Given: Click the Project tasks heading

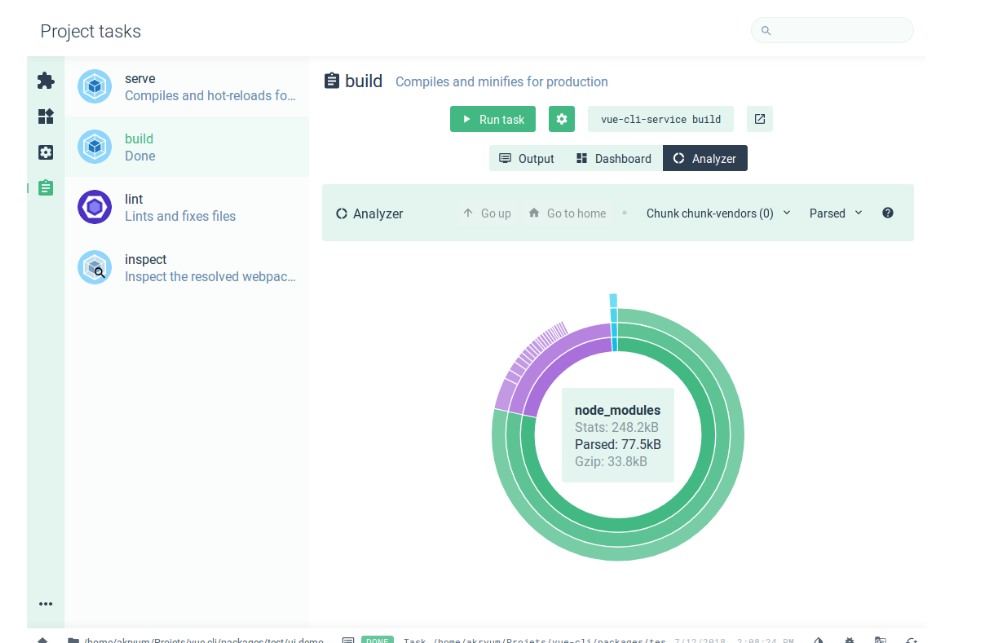Looking at the screenshot, I should [90, 31].
